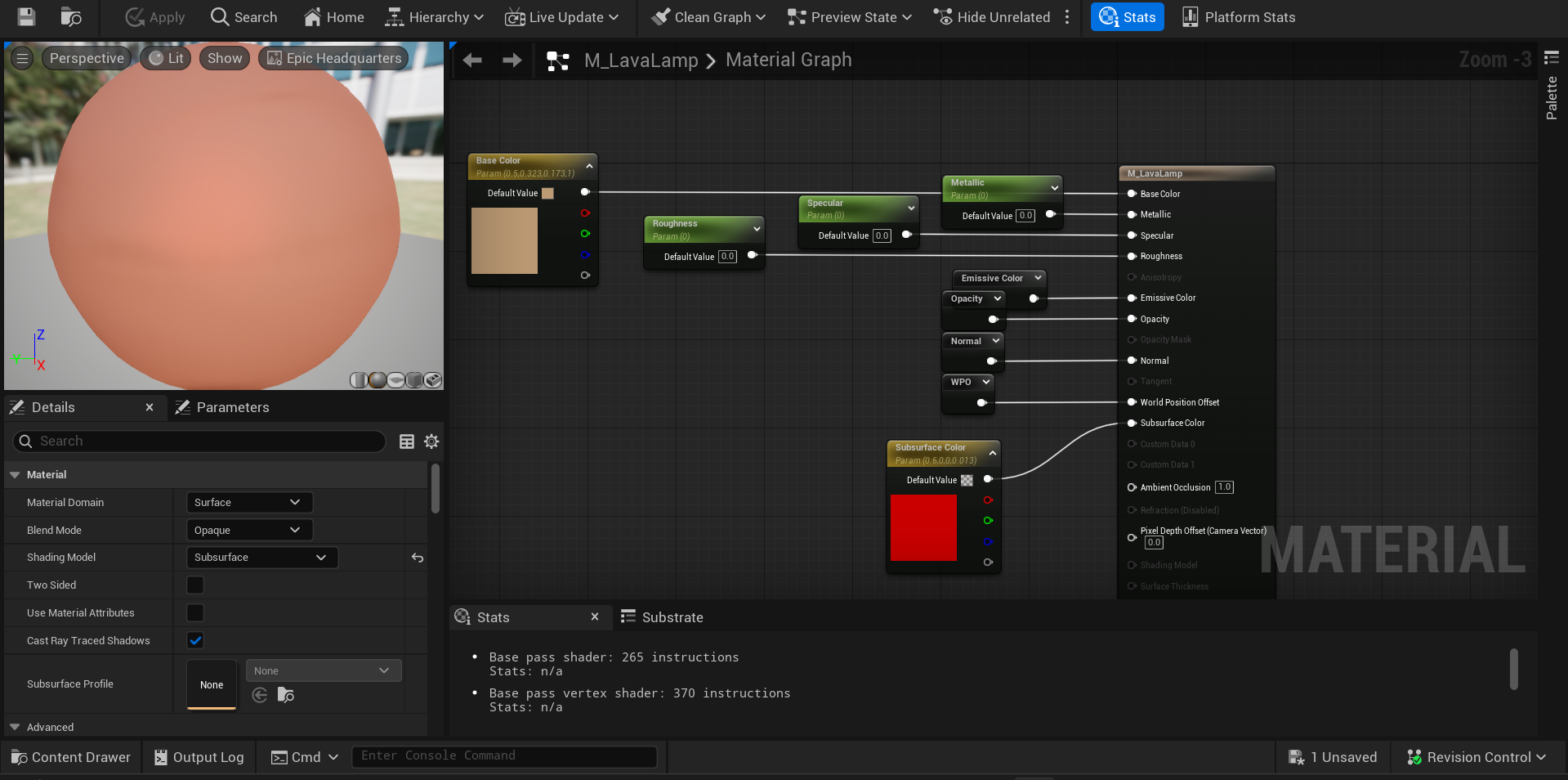The height and width of the screenshot is (780, 1568).
Task: Open the Shading Model dropdown
Action: [261, 558]
